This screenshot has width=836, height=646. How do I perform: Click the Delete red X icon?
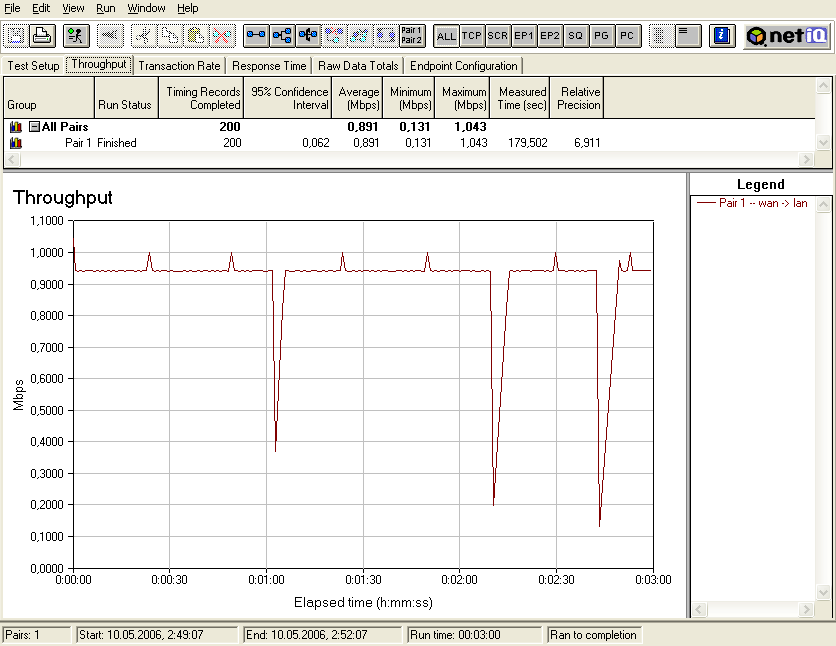pyautogui.click(x=222, y=36)
